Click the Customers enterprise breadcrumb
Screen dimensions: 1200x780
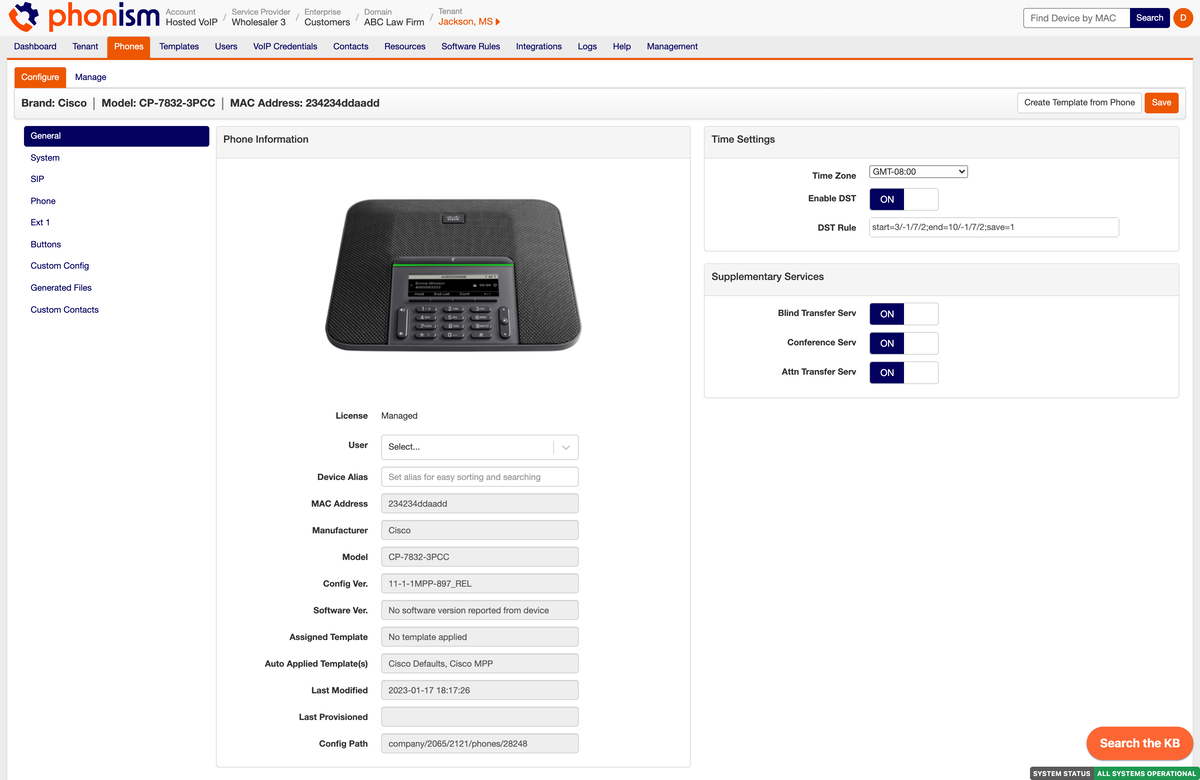coord(327,22)
